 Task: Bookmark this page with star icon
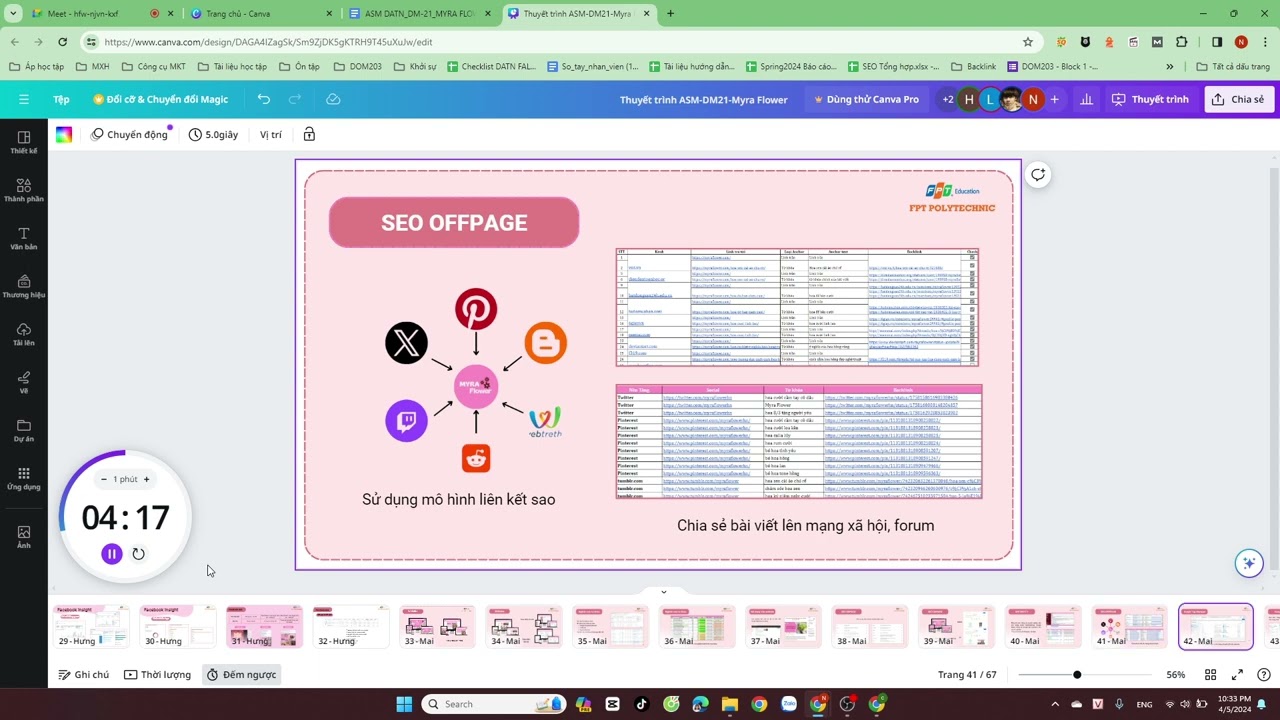pos(1027,42)
